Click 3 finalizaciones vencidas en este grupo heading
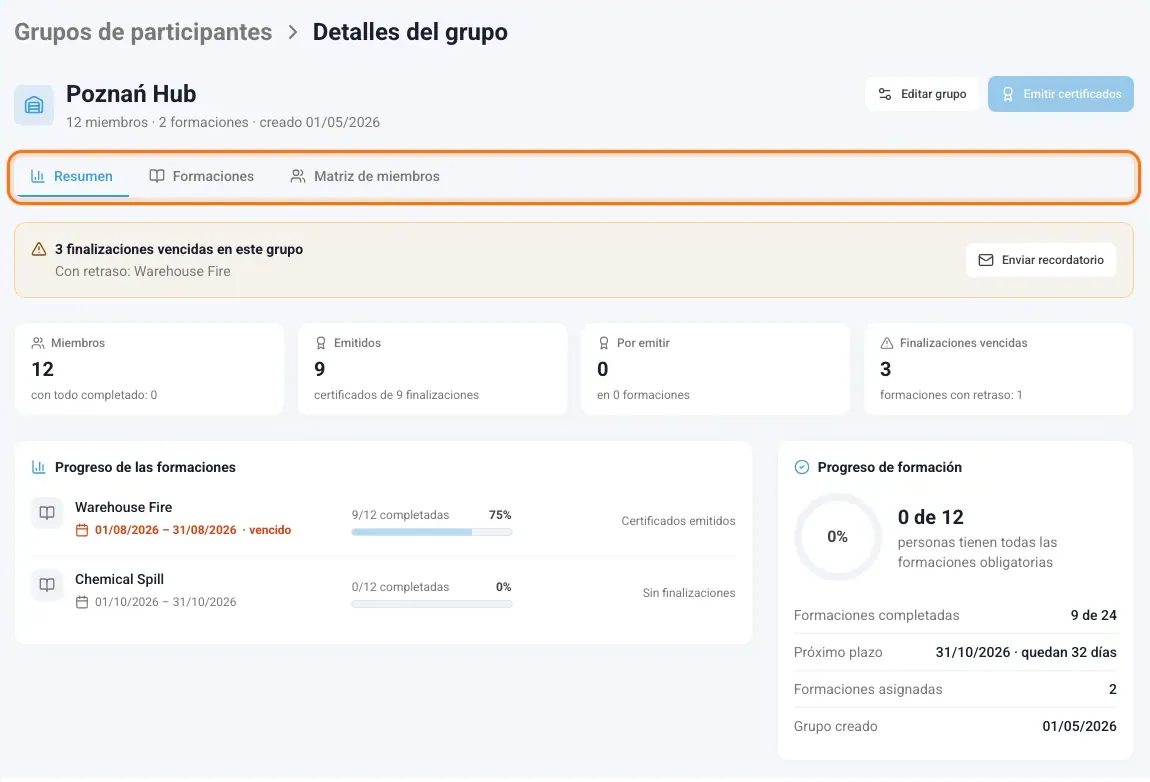The image size is (1150, 782). (179, 249)
